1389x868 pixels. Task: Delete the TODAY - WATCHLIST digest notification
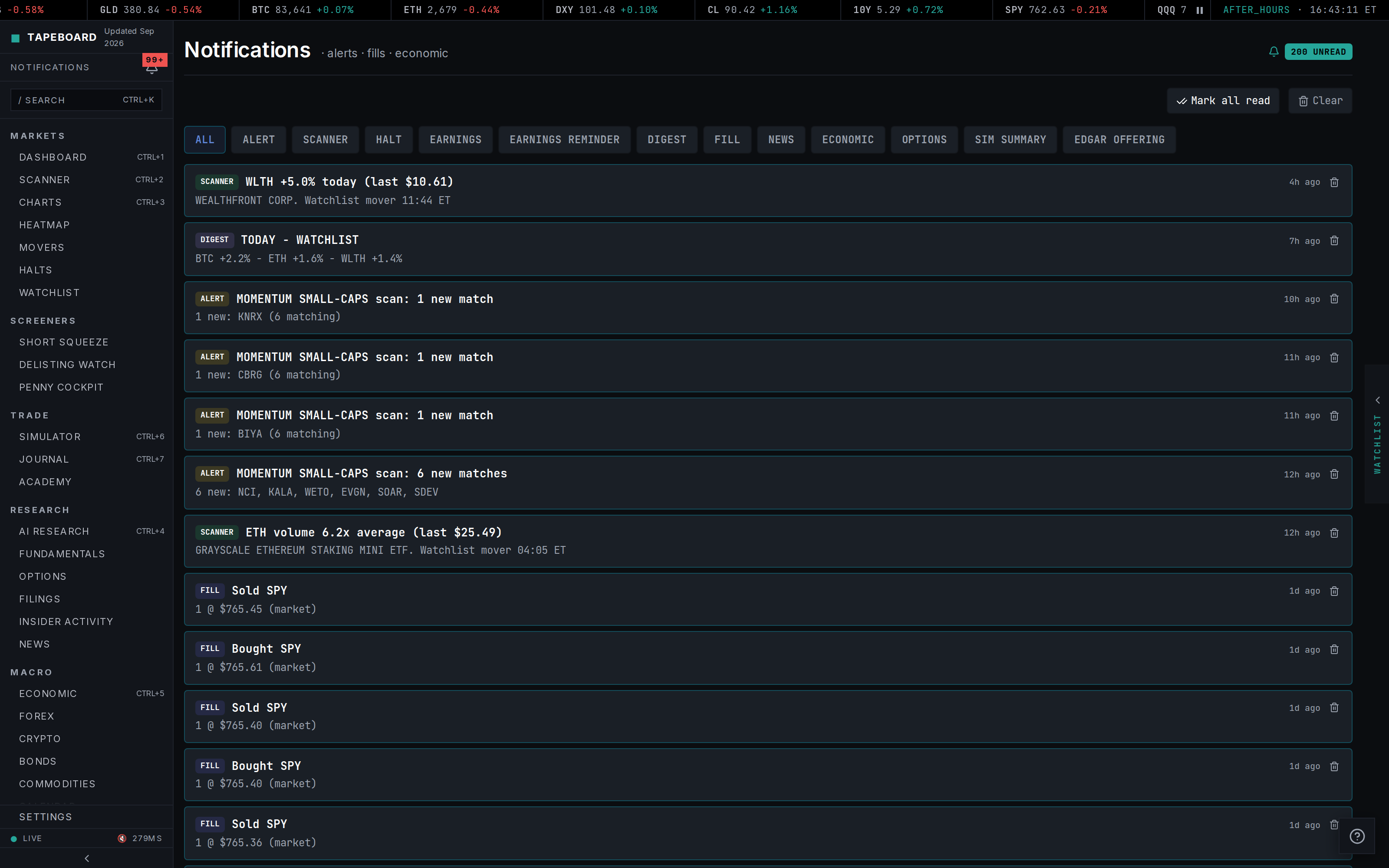(x=1334, y=240)
